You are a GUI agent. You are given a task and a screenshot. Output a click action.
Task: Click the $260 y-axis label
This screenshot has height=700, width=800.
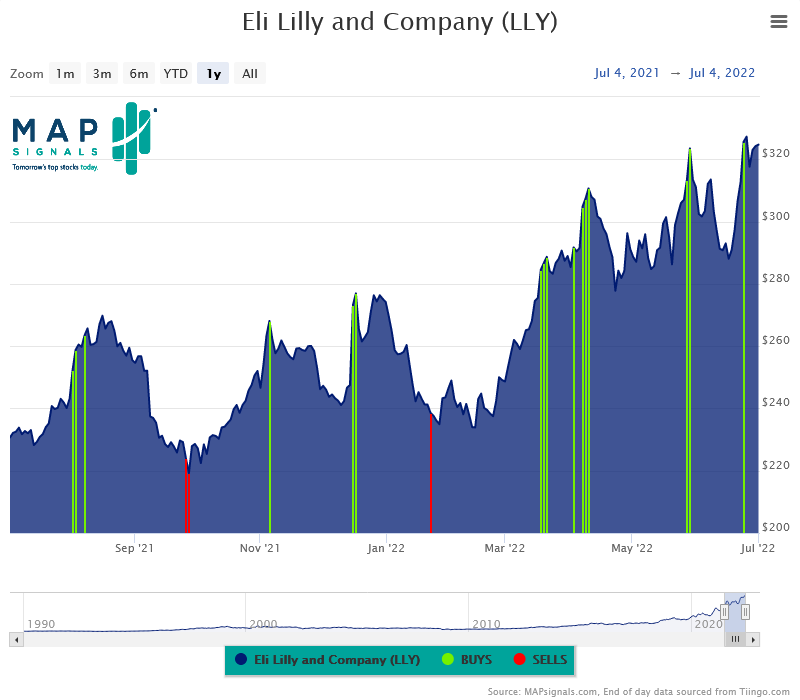coord(776,340)
